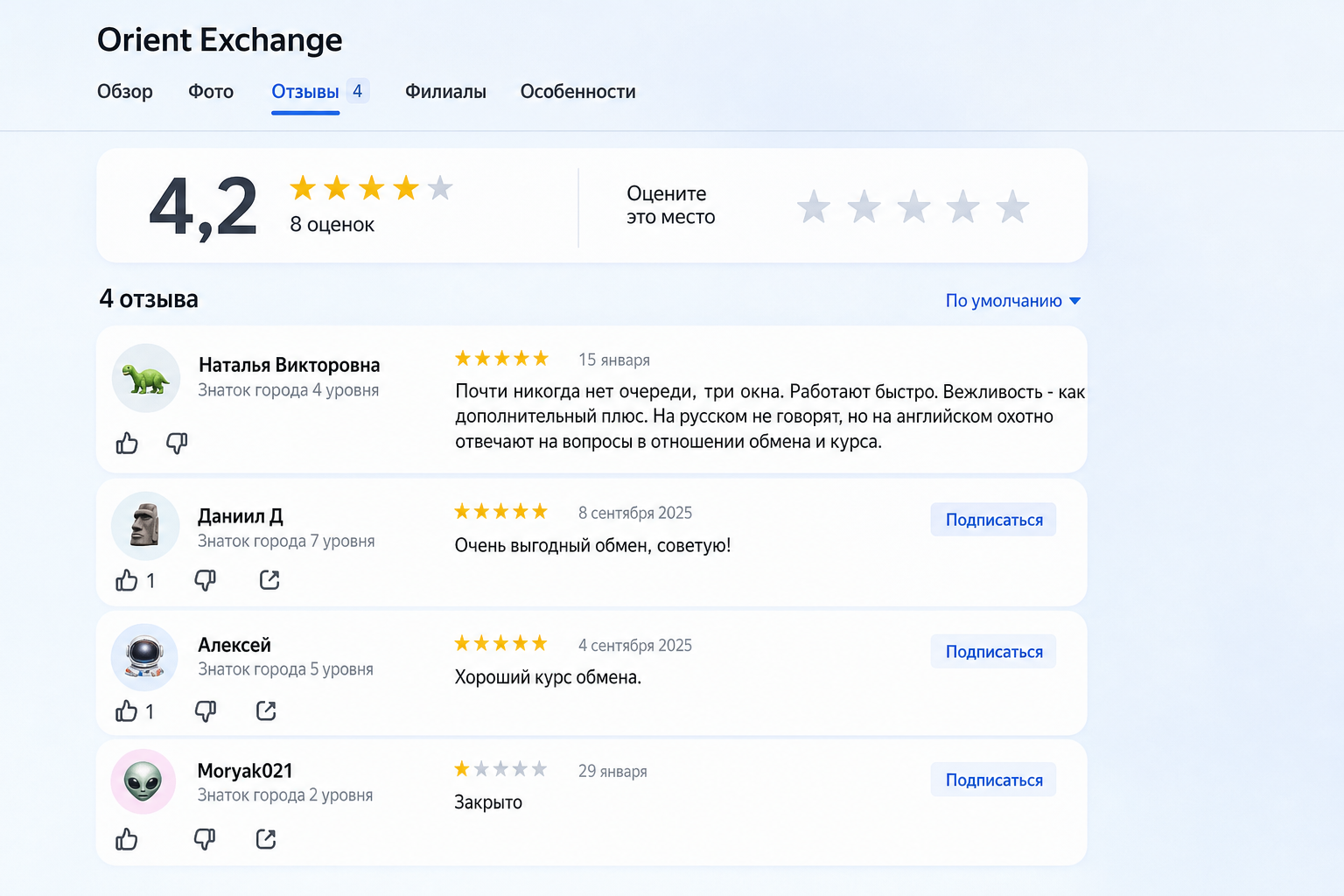Screen dimensions: 1344x896
Task: Open Даниил Д's profile name
Action: click(x=241, y=516)
